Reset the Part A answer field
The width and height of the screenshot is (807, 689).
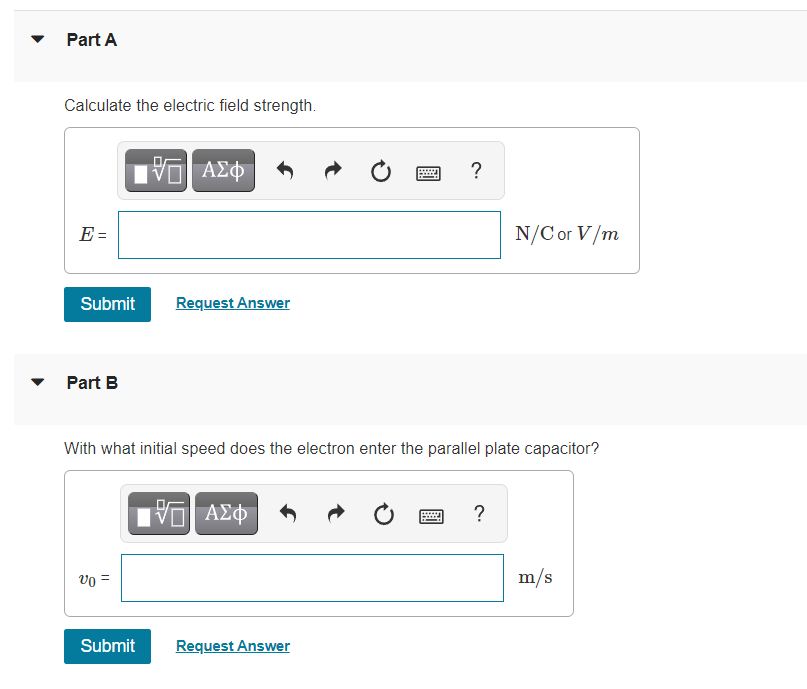[x=380, y=171]
